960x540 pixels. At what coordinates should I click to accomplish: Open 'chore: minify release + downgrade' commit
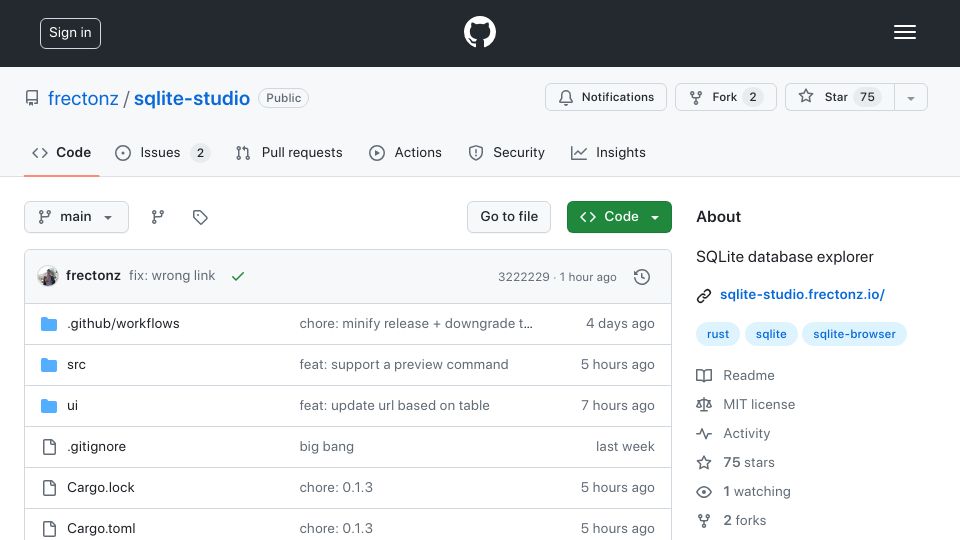pos(416,323)
